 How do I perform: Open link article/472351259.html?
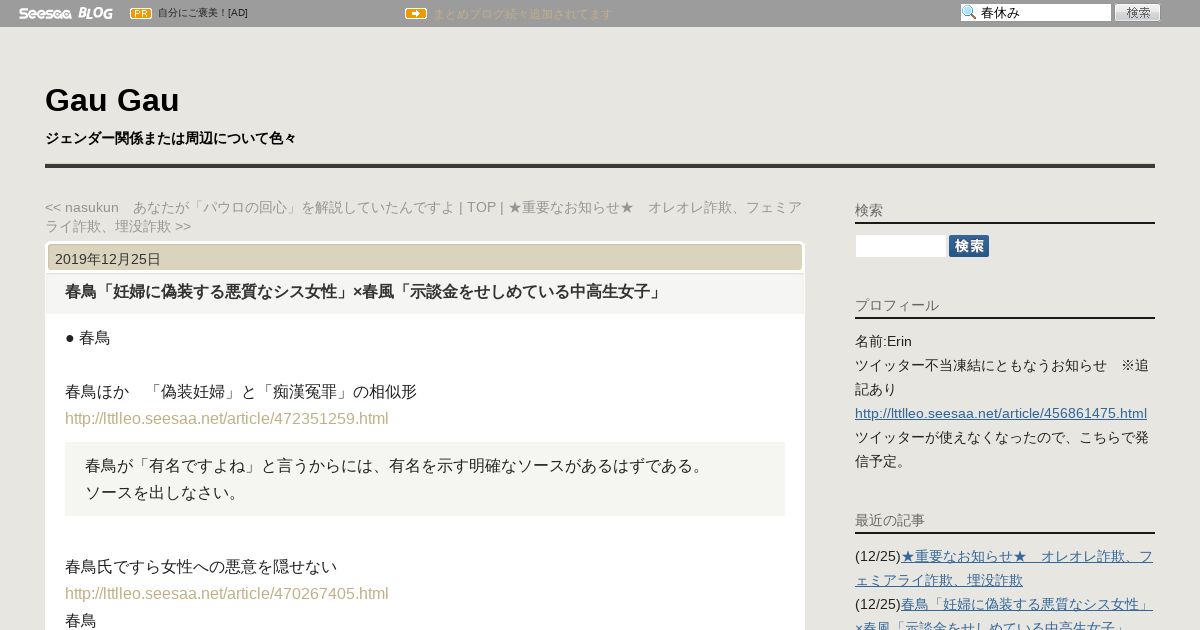[227, 418]
